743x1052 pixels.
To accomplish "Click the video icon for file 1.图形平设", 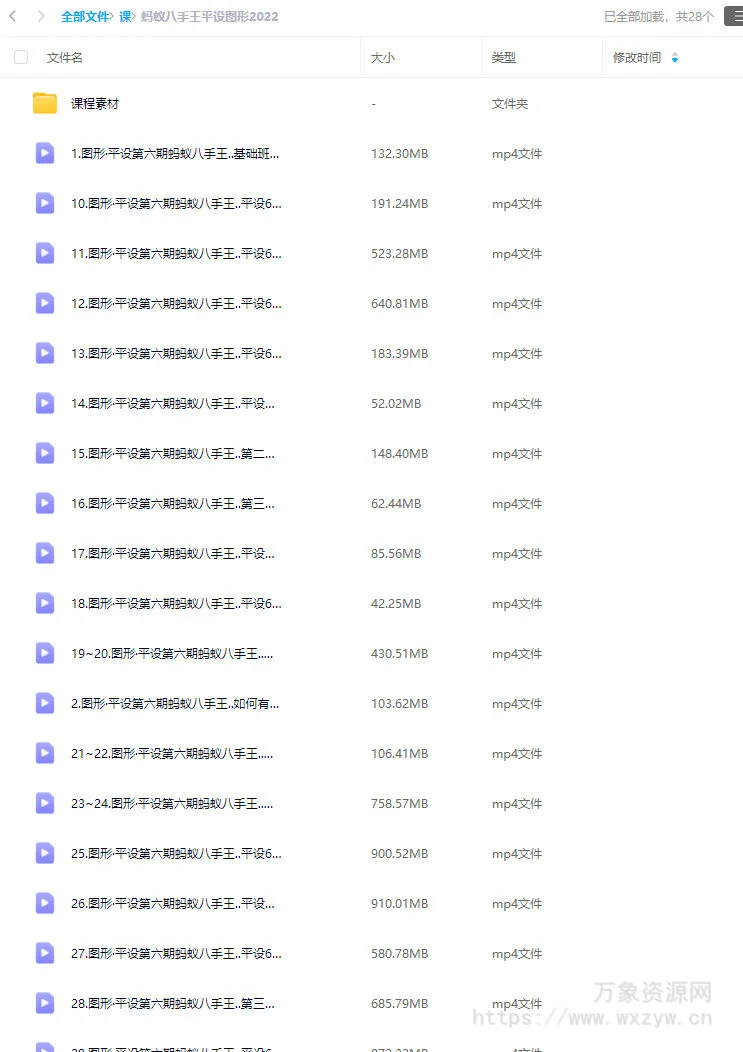I will tap(45, 153).
